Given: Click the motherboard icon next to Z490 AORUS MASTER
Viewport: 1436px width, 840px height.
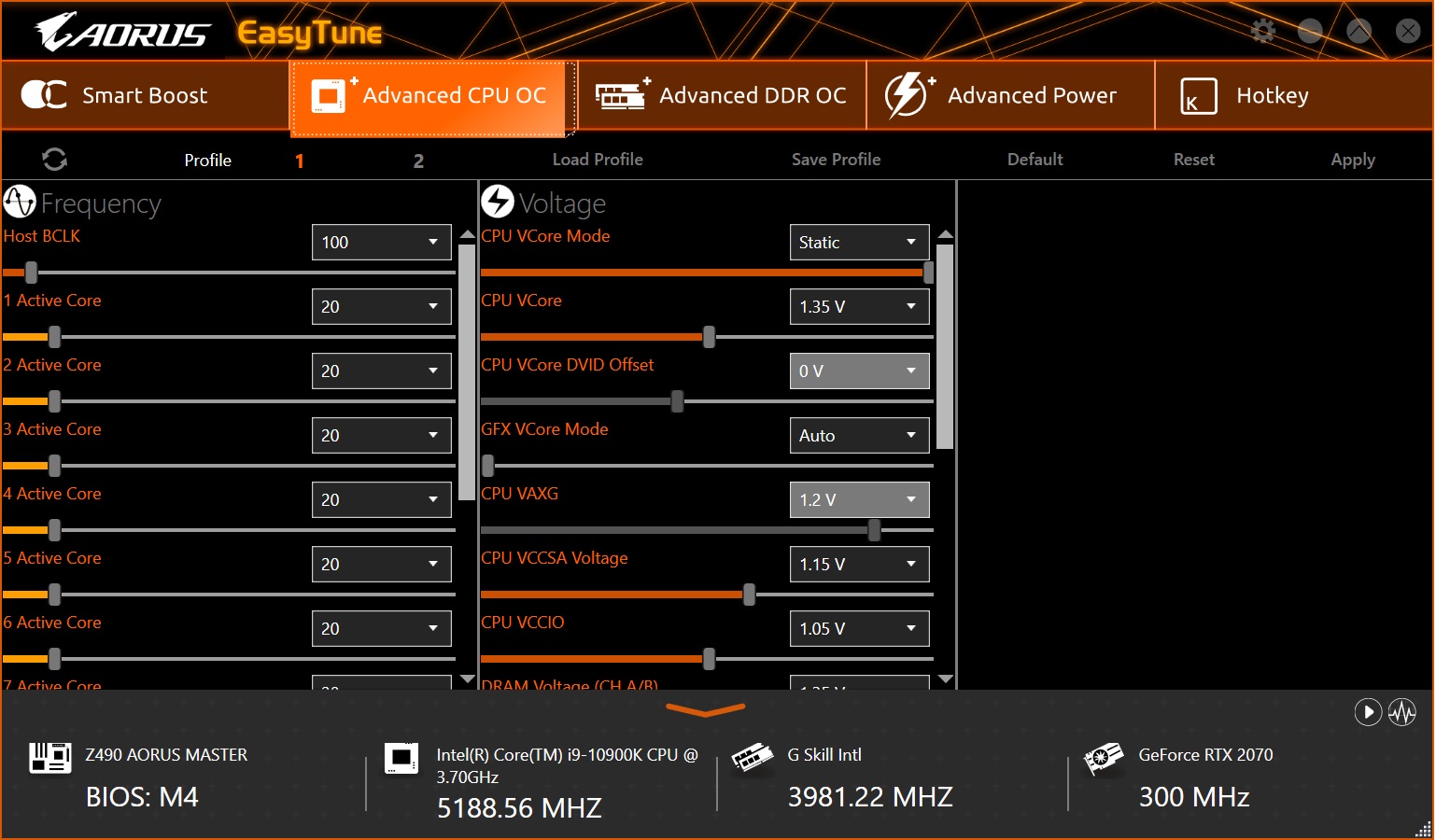Looking at the screenshot, I should (49, 758).
